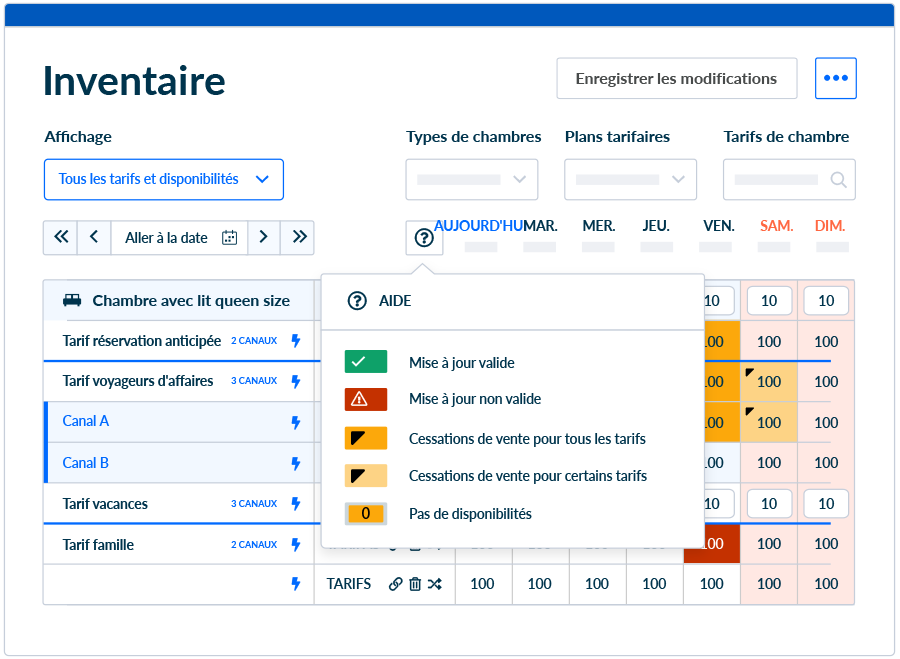This screenshot has width=900, height=659.
Task: Skip forward with the double-right arrows
Action: [x=299, y=238]
